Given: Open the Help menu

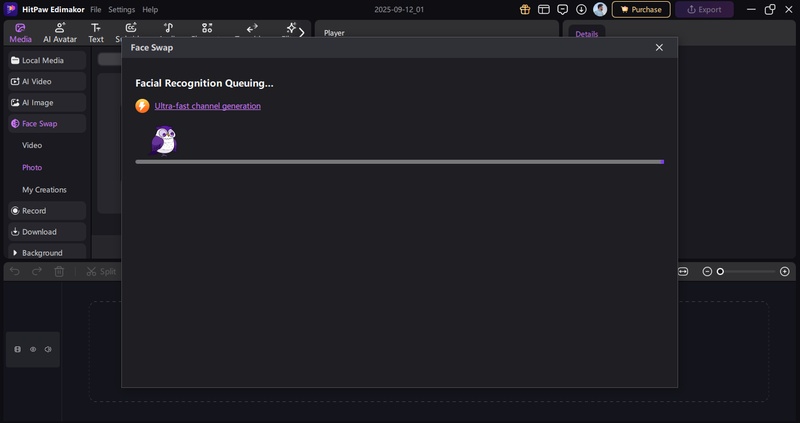Looking at the screenshot, I should pyautogui.click(x=150, y=9).
